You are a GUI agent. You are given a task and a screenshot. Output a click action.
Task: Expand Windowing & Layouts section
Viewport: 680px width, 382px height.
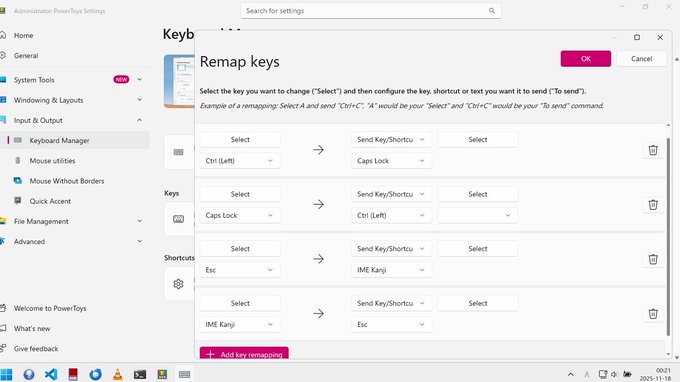139,100
